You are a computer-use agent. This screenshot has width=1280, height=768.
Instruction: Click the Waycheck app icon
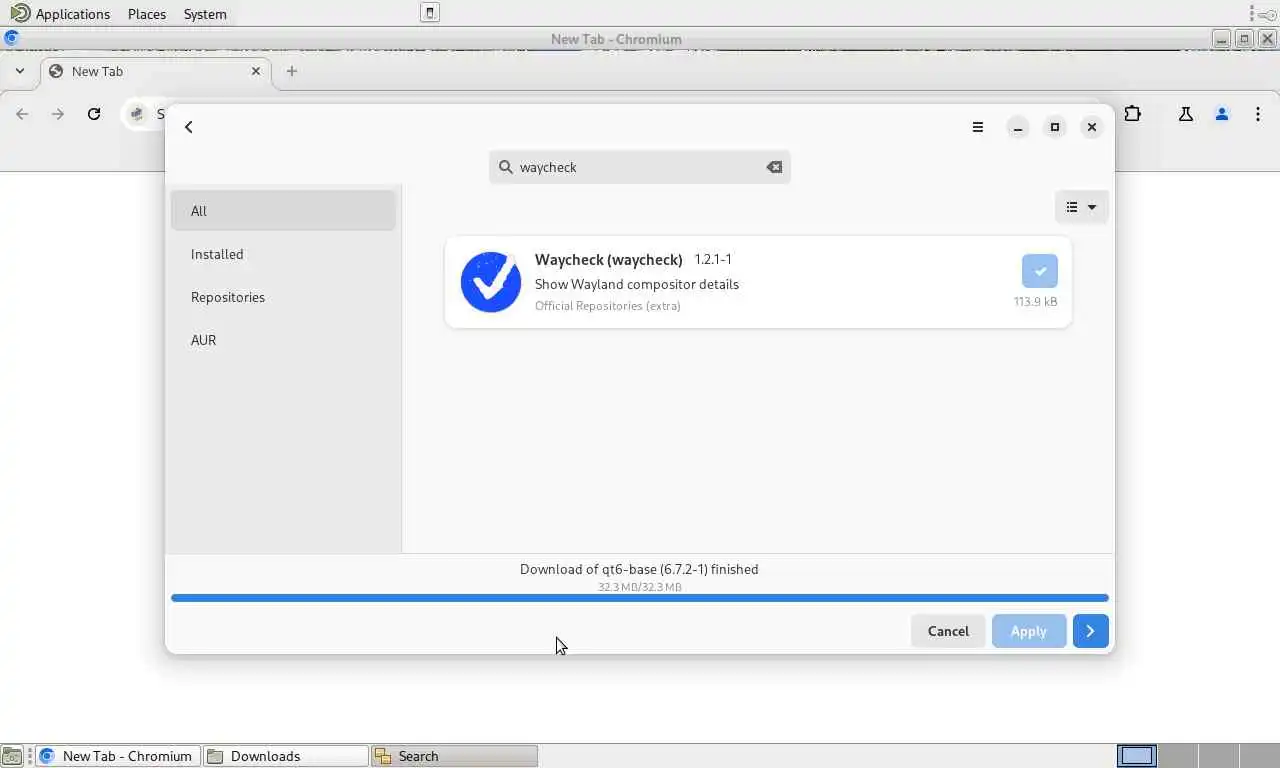coord(490,282)
